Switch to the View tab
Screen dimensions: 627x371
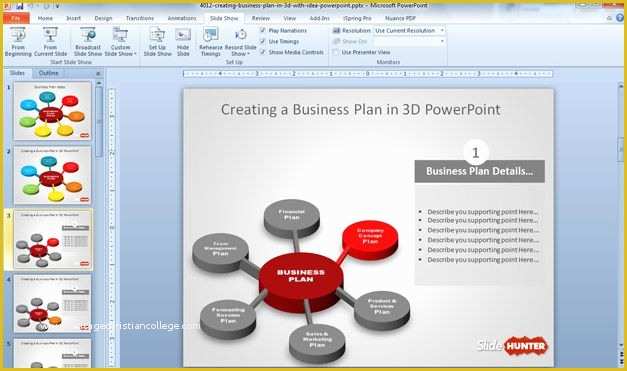pos(290,18)
